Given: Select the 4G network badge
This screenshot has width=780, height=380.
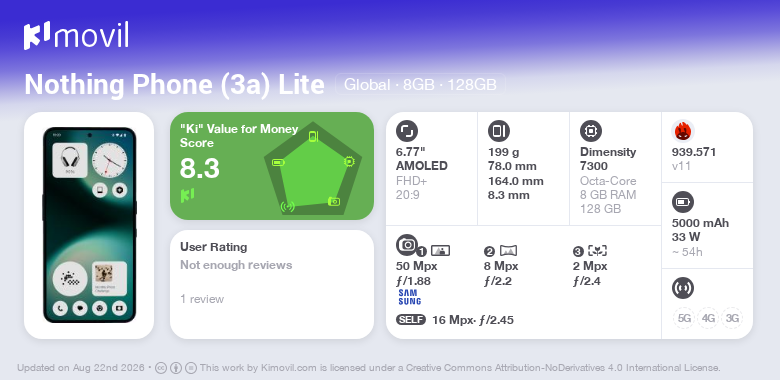Looking at the screenshot, I should tap(708, 318).
